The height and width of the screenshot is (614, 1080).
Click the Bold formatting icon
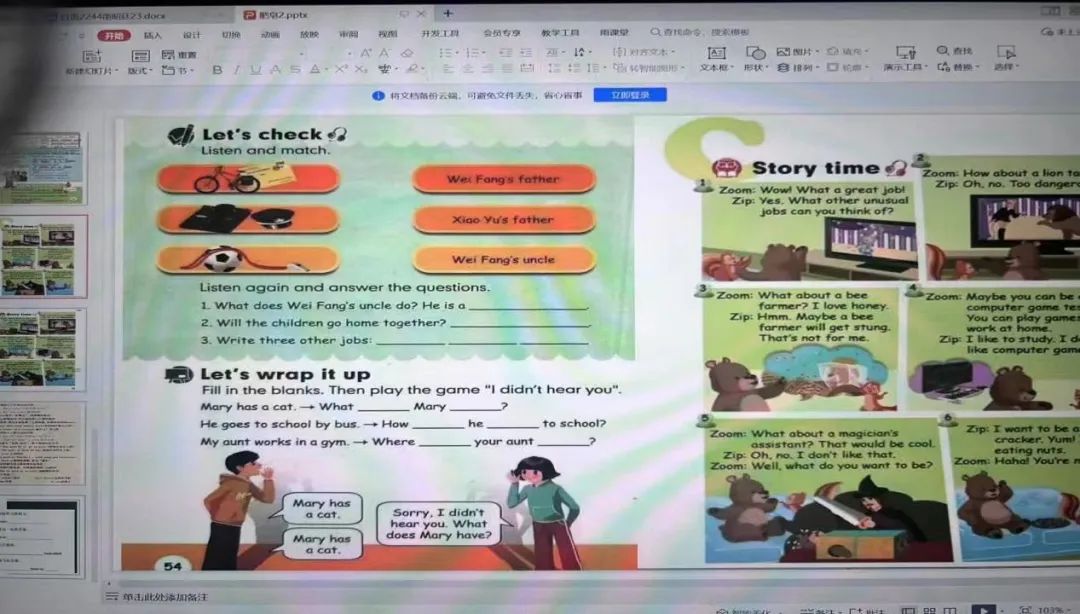(x=217, y=70)
